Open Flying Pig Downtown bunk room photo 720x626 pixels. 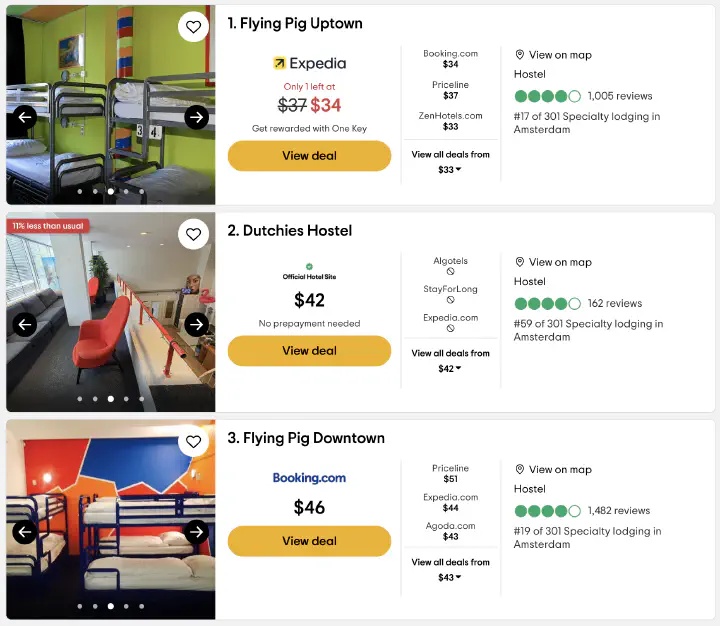(110, 520)
